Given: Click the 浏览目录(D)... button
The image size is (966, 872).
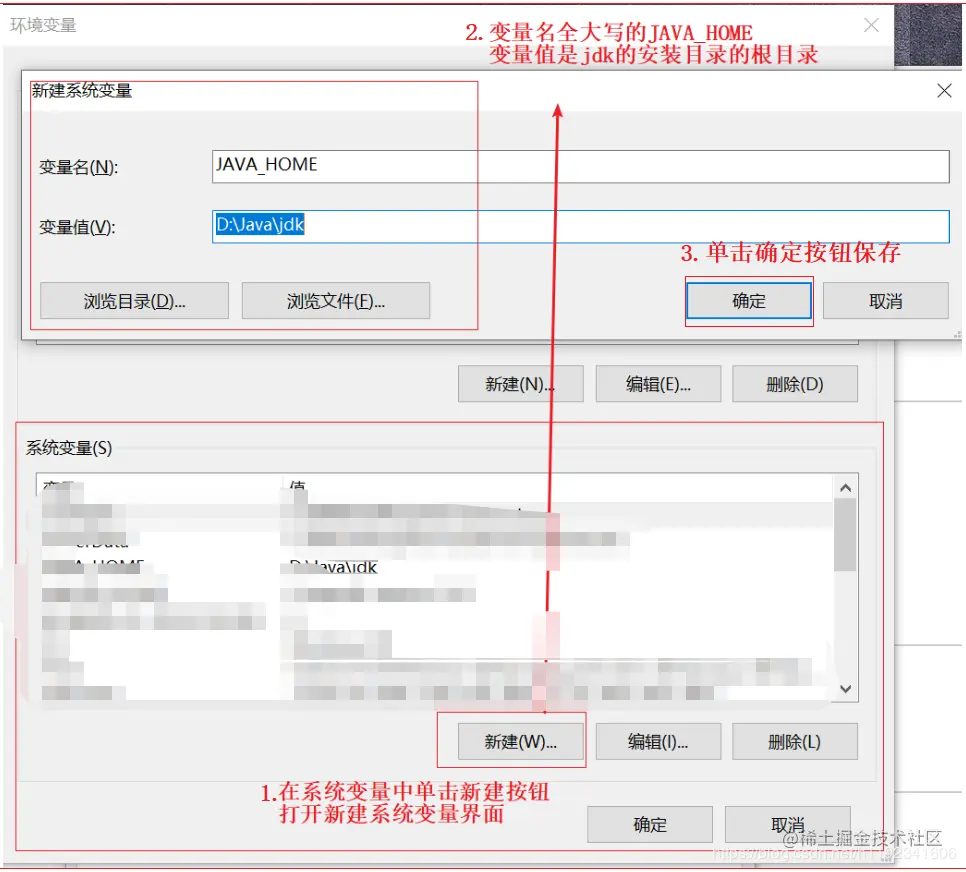Looking at the screenshot, I should click(134, 300).
